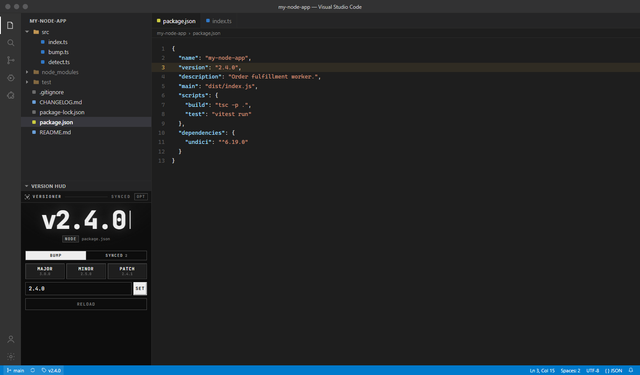Image resolution: width=640 pixels, height=375 pixels.
Task: Click Ln 3, Col 15 in status bar
Action: coord(542,371)
